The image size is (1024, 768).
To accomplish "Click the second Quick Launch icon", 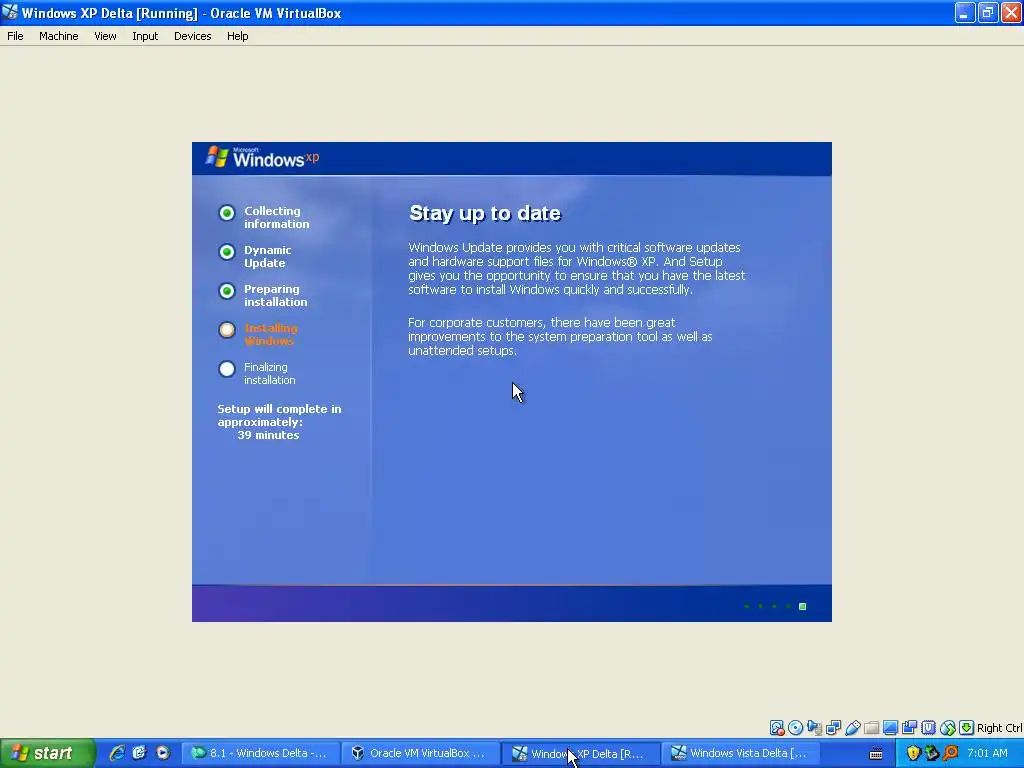I will coord(139,753).
